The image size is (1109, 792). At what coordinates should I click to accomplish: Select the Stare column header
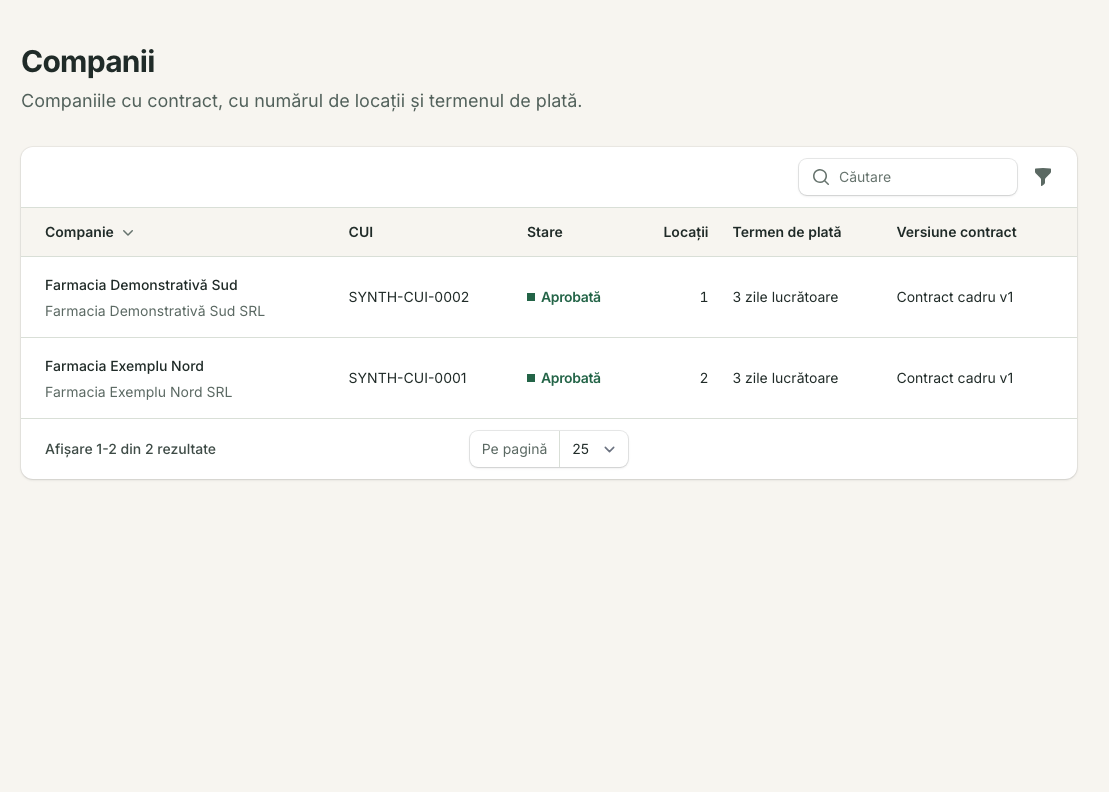(545, 232)
